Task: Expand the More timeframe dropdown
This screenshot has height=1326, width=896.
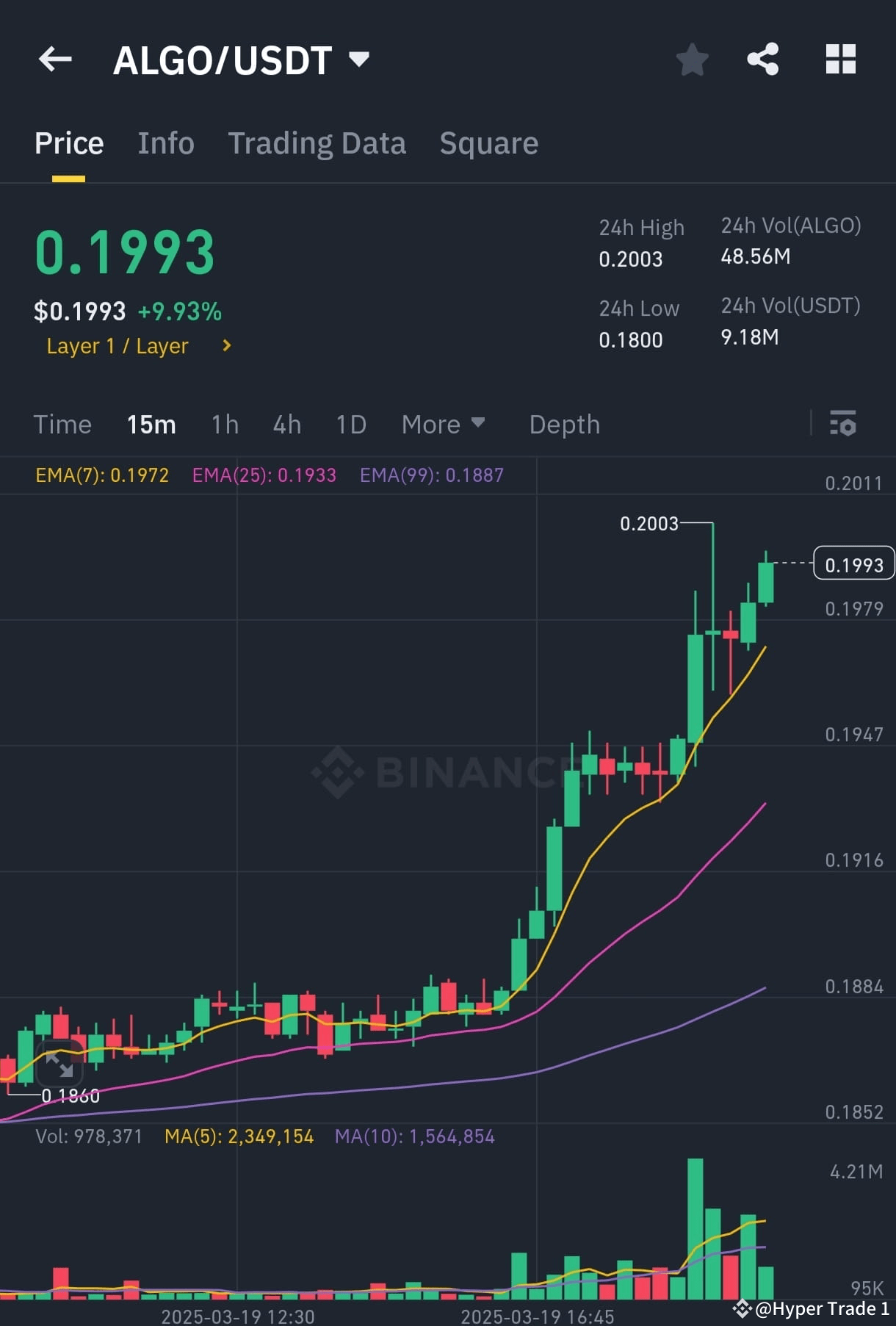Action: (x=444, y=424)
